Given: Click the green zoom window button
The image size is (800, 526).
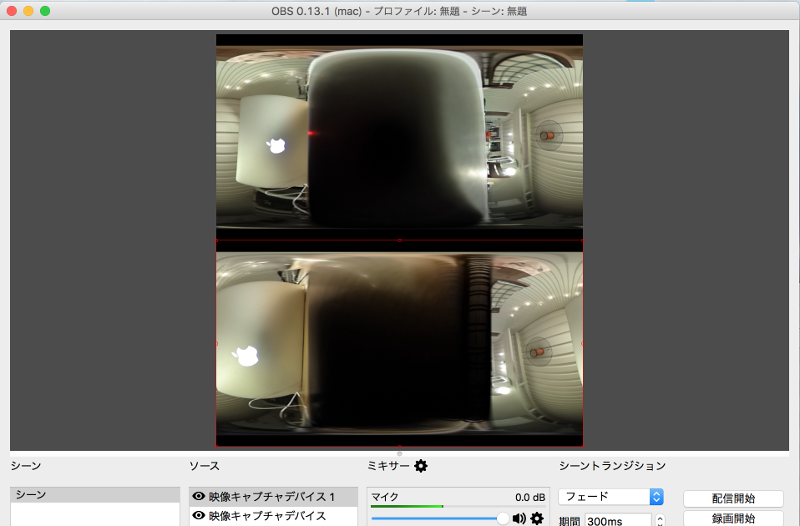Looking at the screenshot, I should coord(45,11).
